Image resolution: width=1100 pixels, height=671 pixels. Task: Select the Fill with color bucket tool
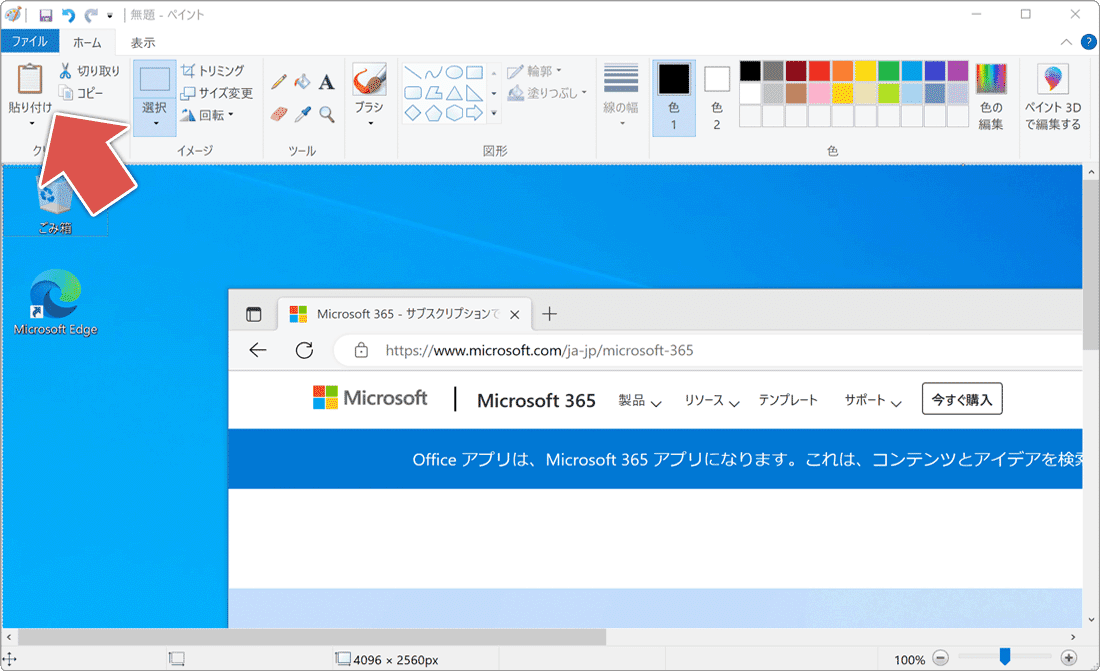click(x=301, y=82)
